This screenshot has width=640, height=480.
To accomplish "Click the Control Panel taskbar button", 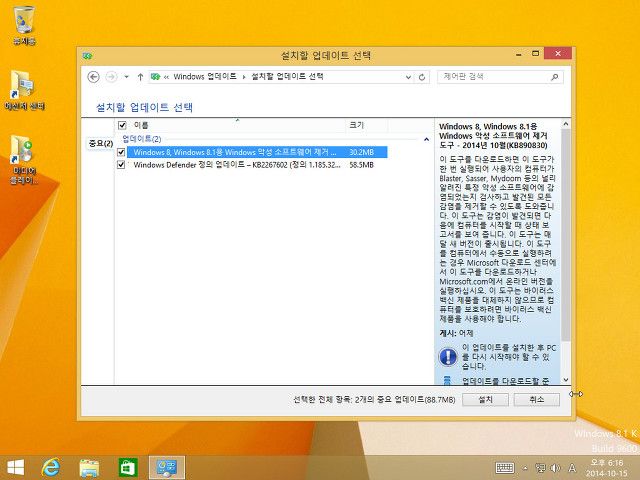I will click(x=167, y=467).
